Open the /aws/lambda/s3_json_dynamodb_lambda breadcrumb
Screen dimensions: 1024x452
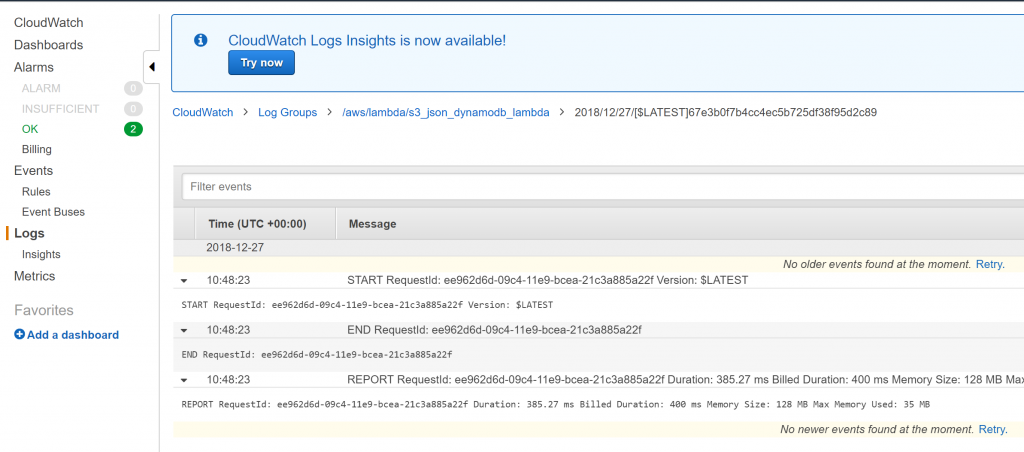click(446, 112)
